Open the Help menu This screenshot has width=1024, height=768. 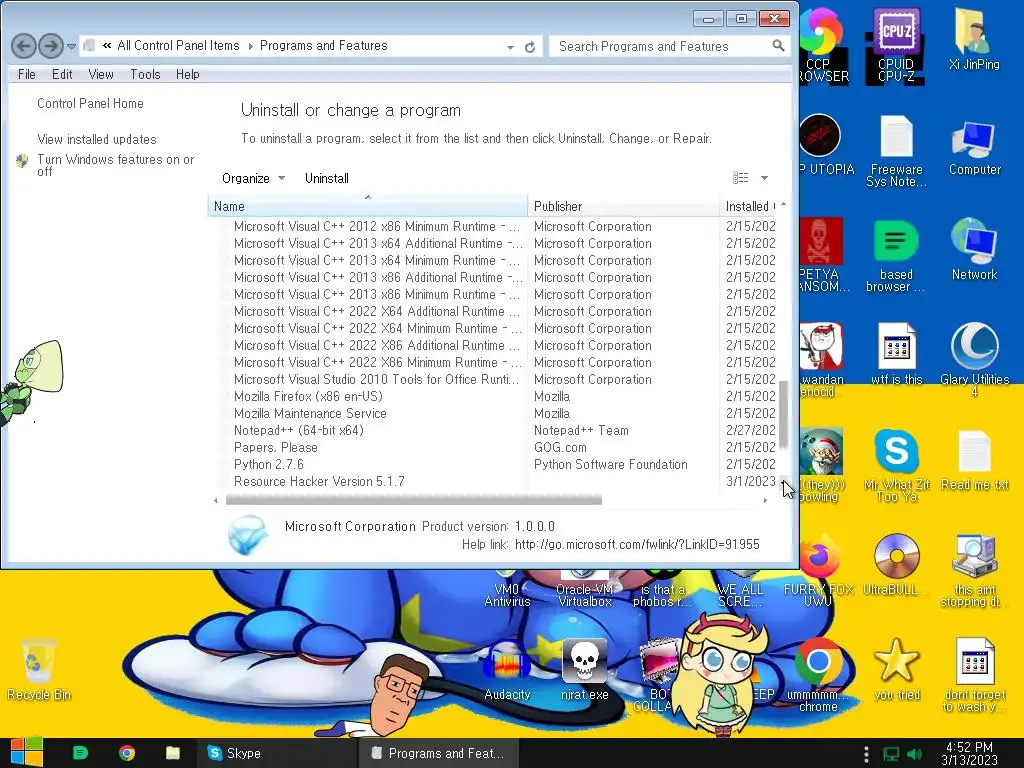click(x=187, y=74)
